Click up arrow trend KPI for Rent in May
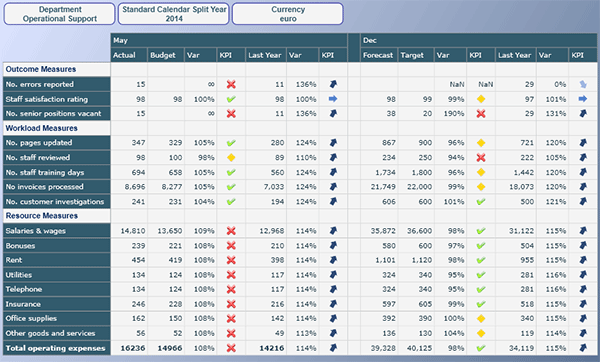600x362 pixels. 333,260
